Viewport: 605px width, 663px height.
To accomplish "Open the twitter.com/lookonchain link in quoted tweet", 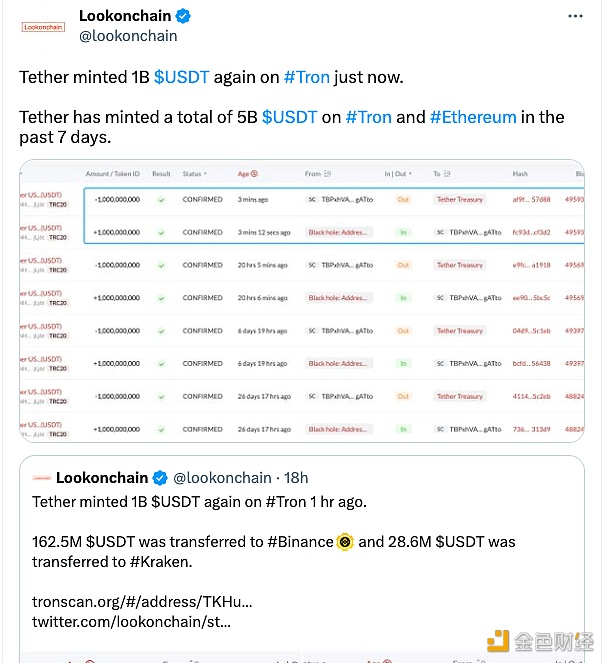I will pyautogui.click(x=131, y=622).
